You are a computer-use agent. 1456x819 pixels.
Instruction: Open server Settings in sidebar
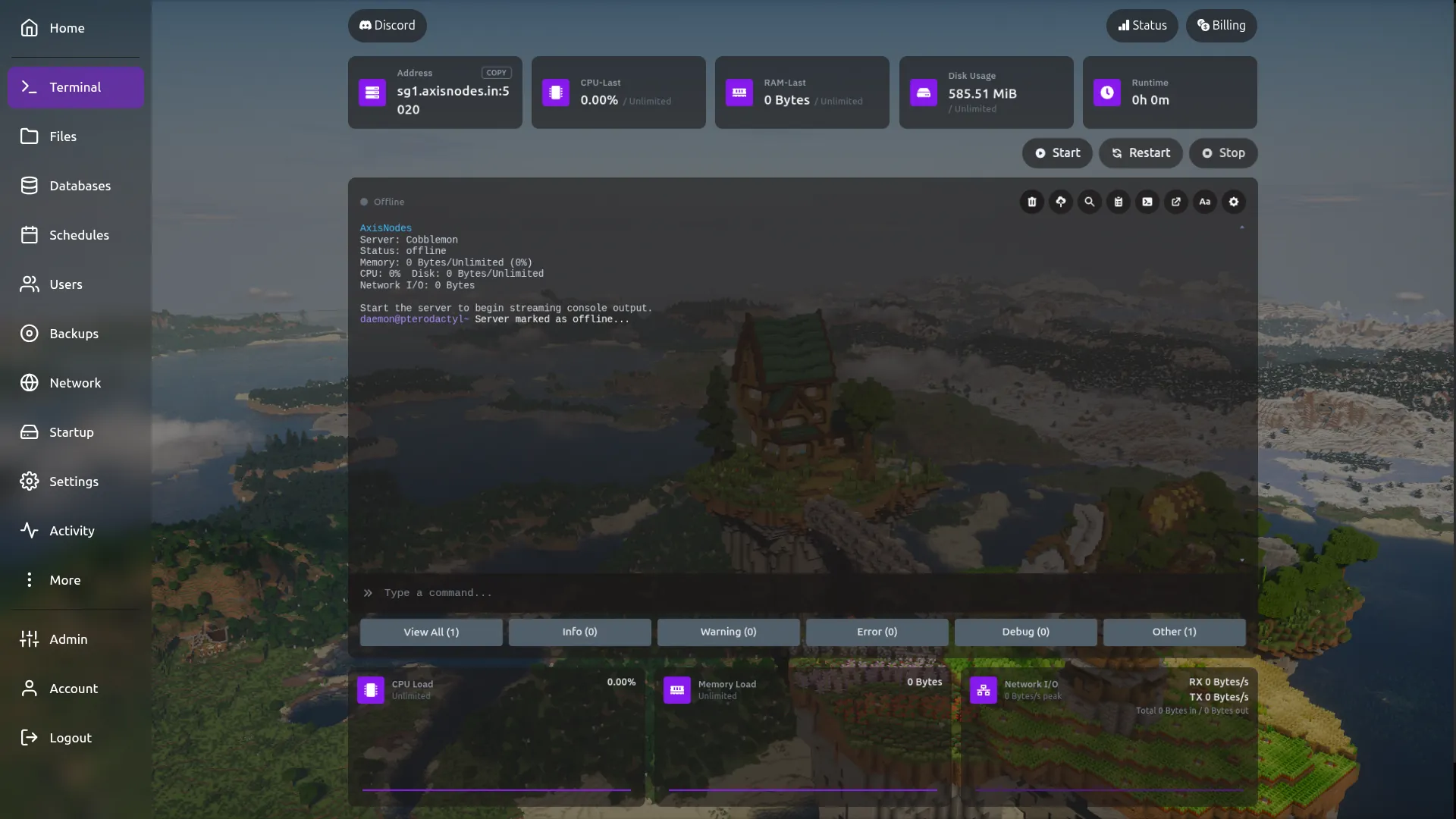76,482
